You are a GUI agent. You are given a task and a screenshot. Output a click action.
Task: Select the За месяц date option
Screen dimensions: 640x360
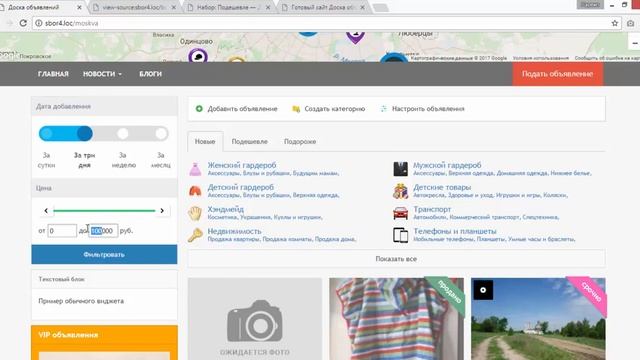point(161,160)
